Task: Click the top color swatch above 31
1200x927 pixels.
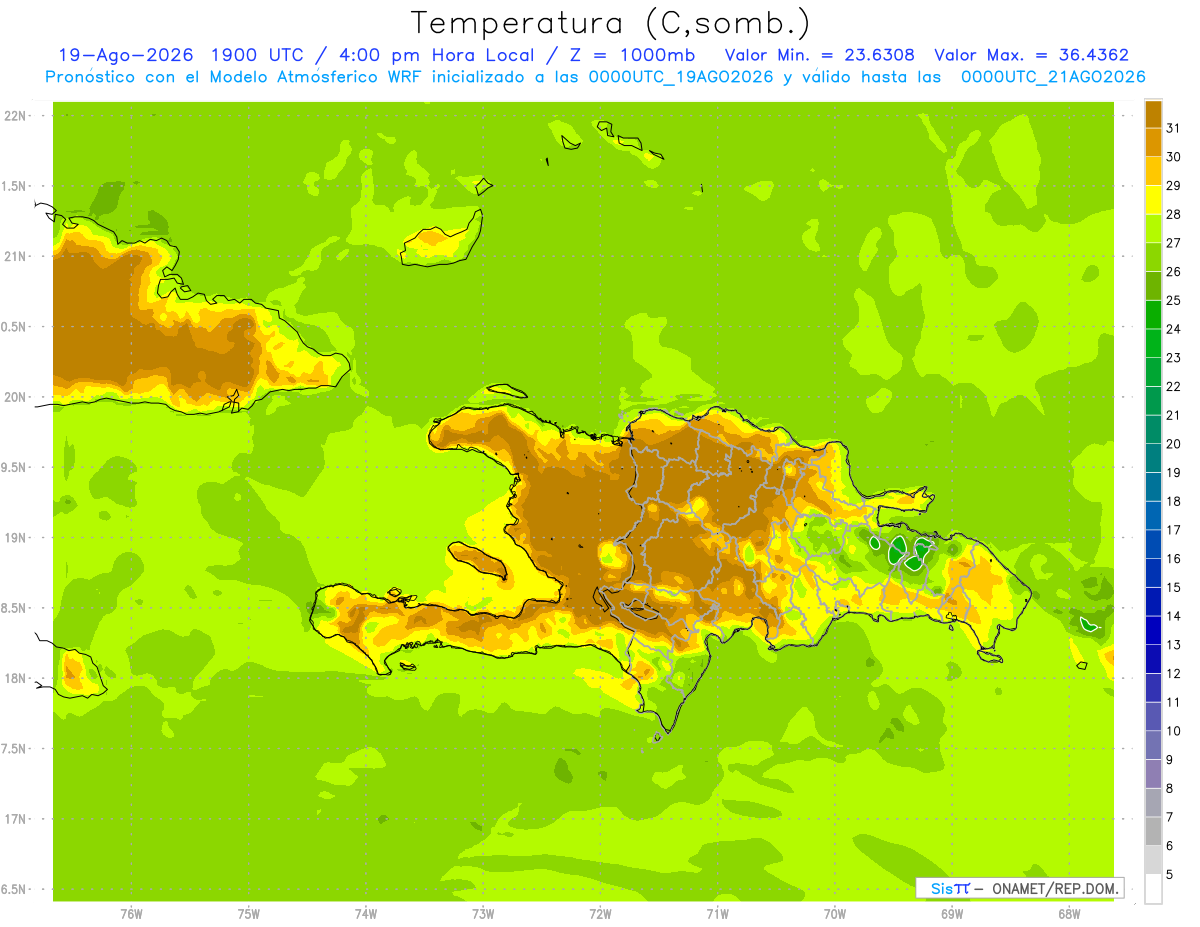Action: 1153,113
